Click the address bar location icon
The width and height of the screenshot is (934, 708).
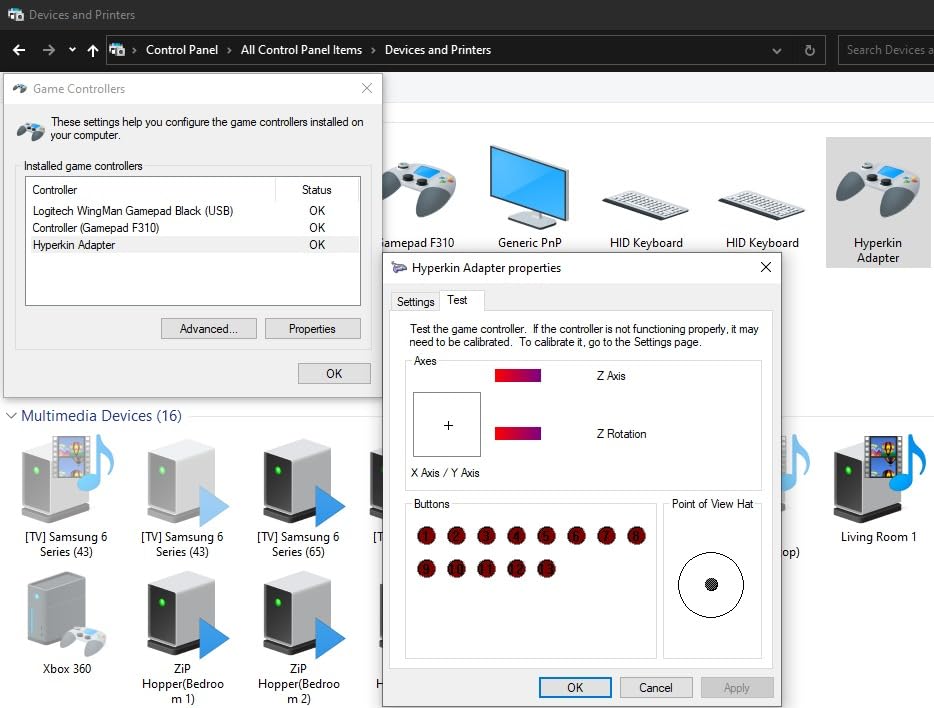[117, 50]
